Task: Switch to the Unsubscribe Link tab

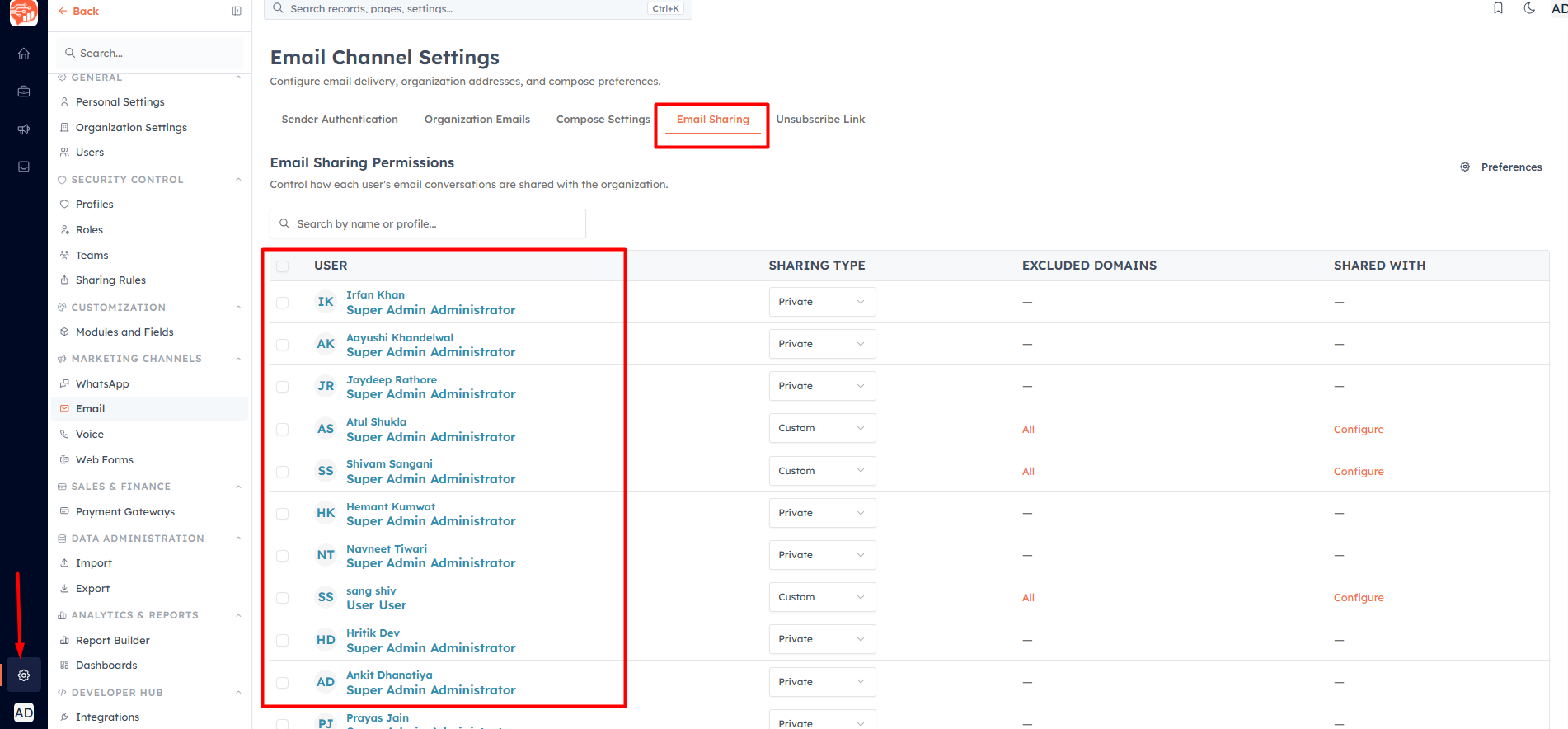Action: tap(820, 120)
